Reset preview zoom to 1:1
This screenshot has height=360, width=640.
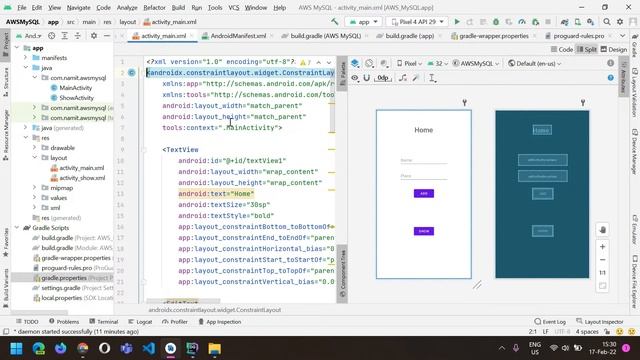602,273
